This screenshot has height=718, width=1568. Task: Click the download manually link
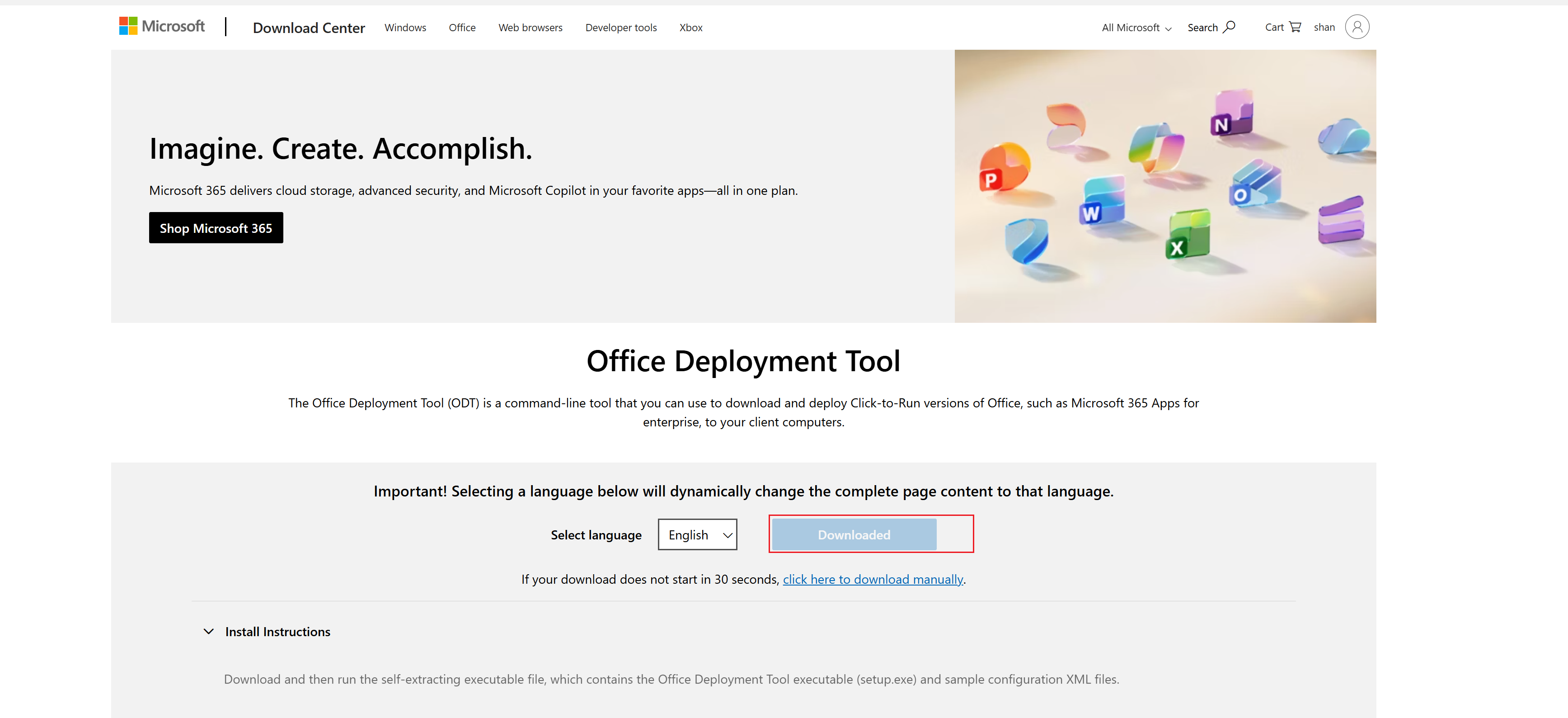[x=872, y=579]
